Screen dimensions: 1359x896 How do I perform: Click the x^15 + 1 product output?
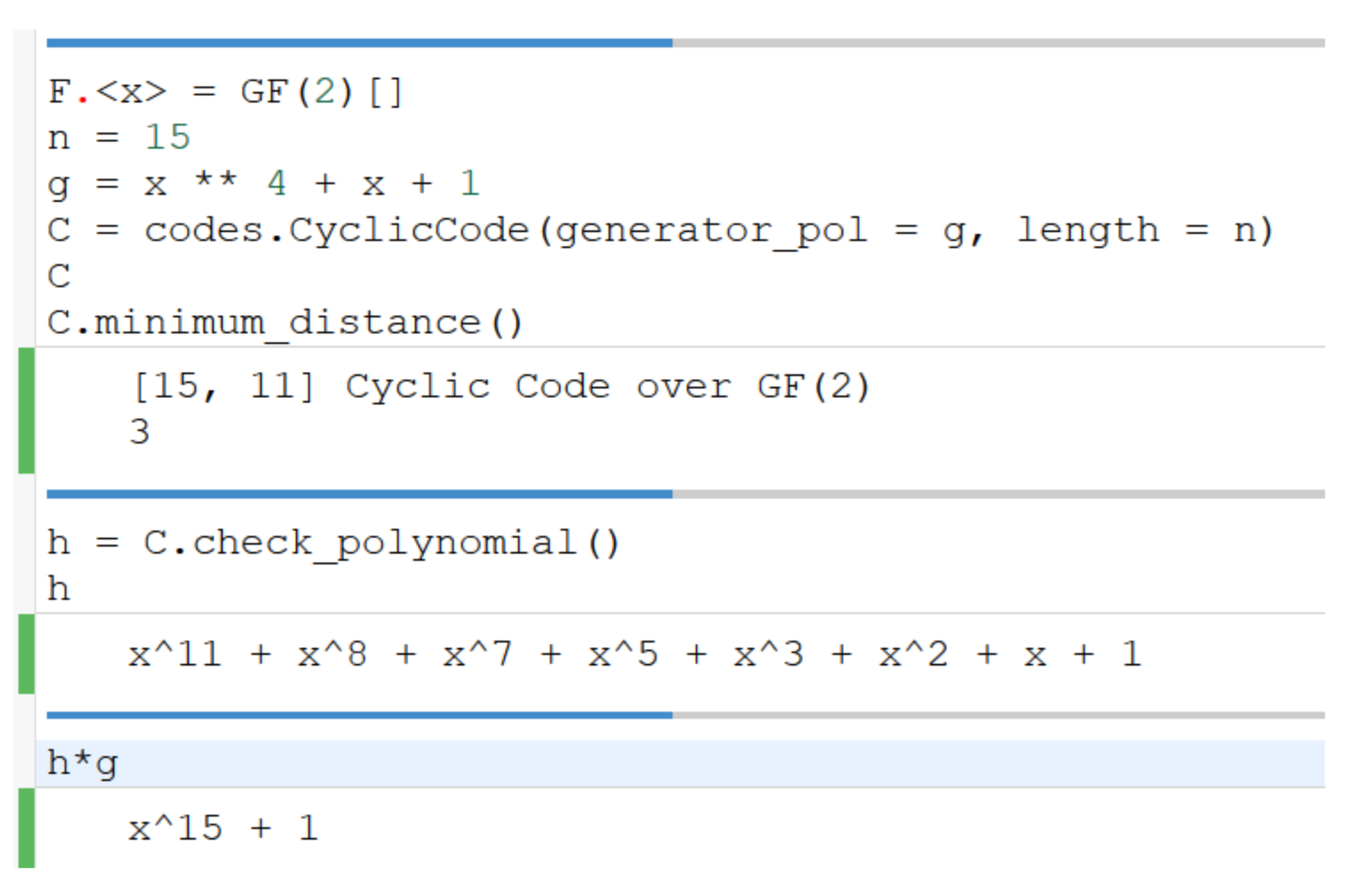coord(223,828)
